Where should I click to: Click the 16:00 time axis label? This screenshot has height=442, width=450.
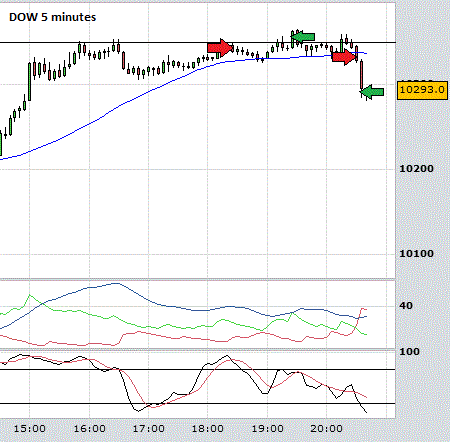(89, 429)
